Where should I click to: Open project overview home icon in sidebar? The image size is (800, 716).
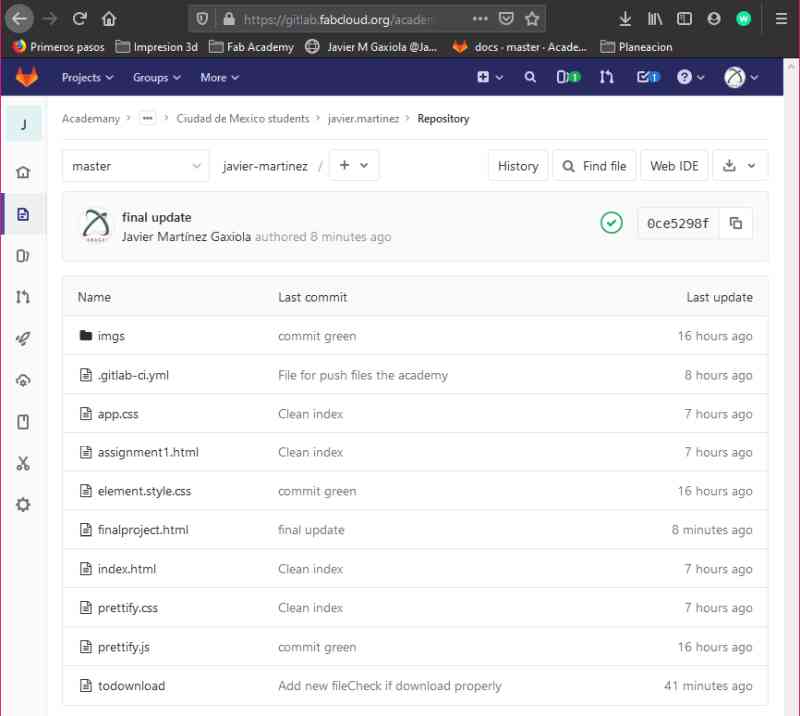tap(23, 172)
